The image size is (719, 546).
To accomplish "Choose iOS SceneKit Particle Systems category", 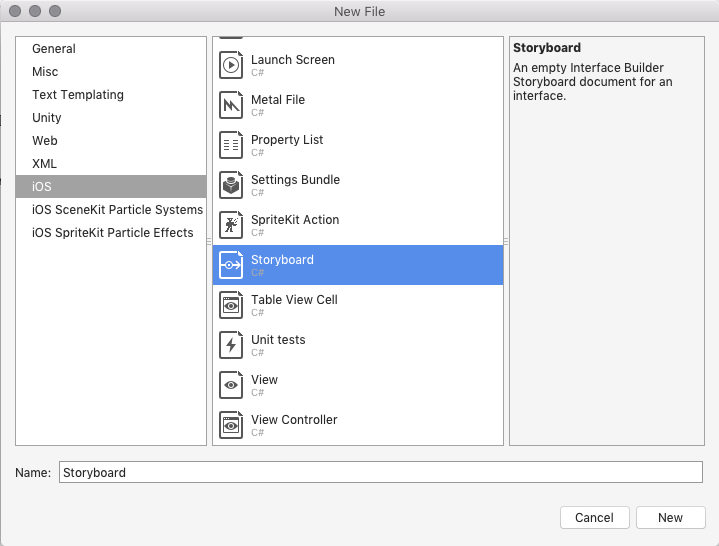I will (x=111, y=210).
